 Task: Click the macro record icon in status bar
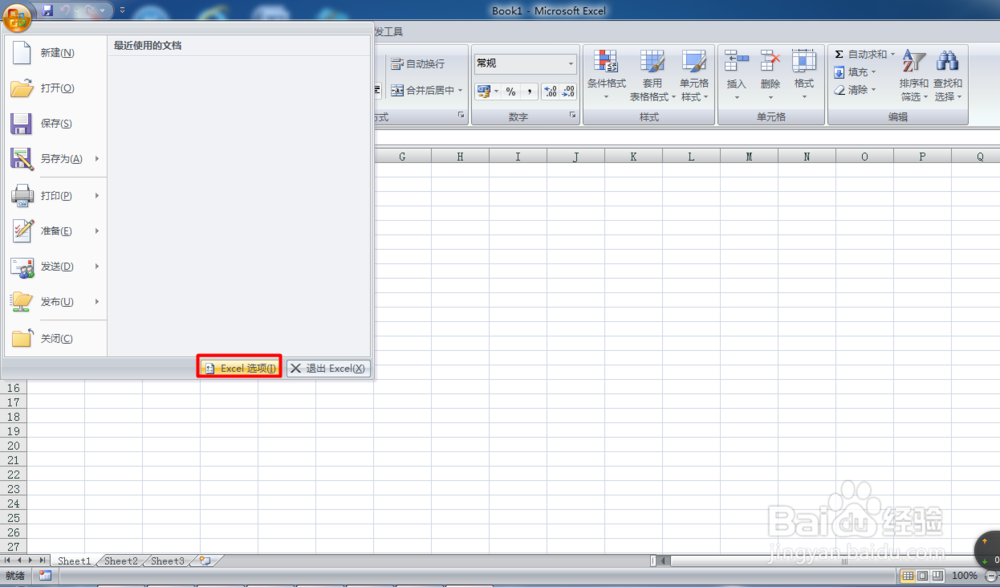pyautogui.click(x=45, y=576)
